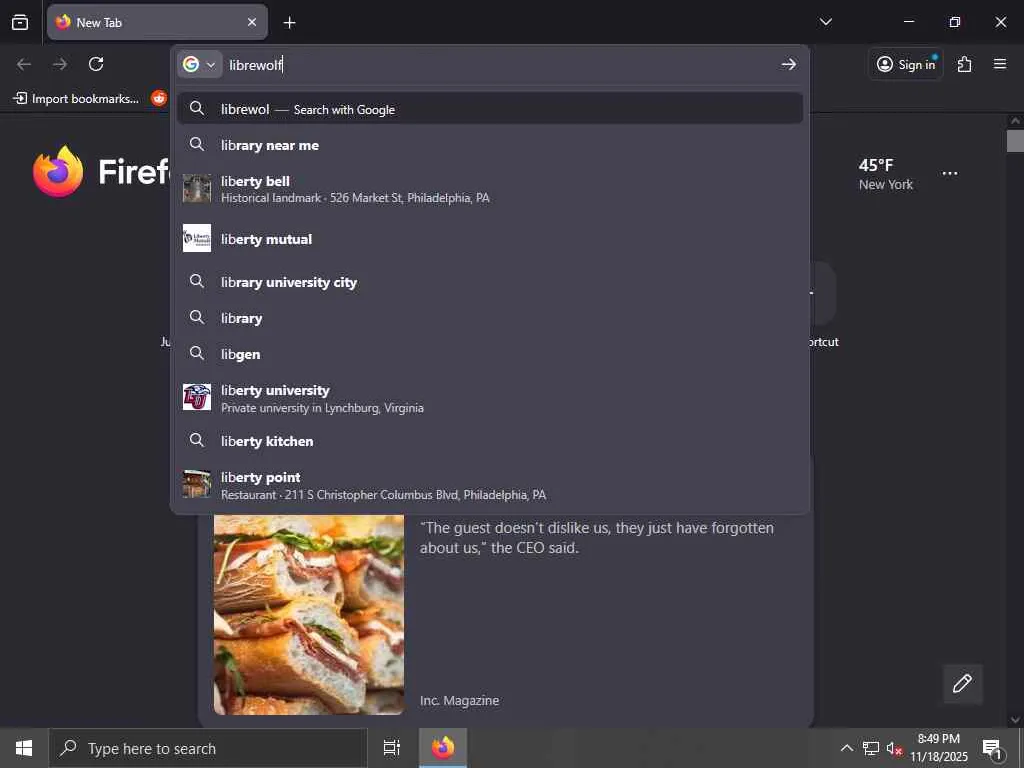Click the Liberty Mutual logo thumbnail
Viewport: 1024px width, 768px height.
coord(197,238)
